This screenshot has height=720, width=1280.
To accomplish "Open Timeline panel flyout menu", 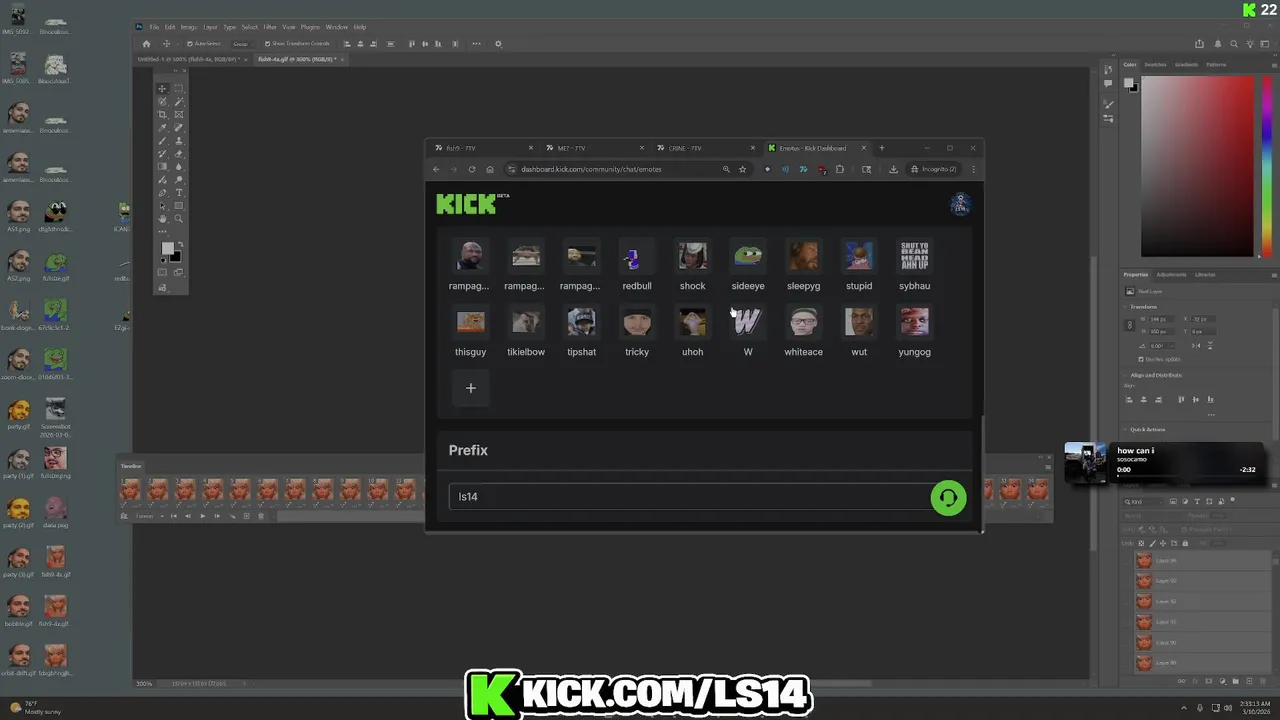I will tap(1047, 466).
